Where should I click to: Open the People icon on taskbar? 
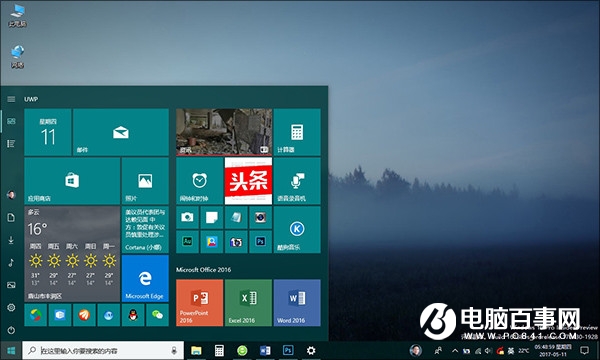[439, 350]
